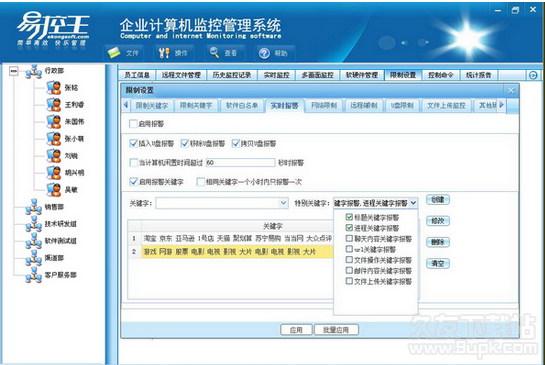
Task: Check 文件上传关键字报警 option
Action: click(x=349, y=281)
